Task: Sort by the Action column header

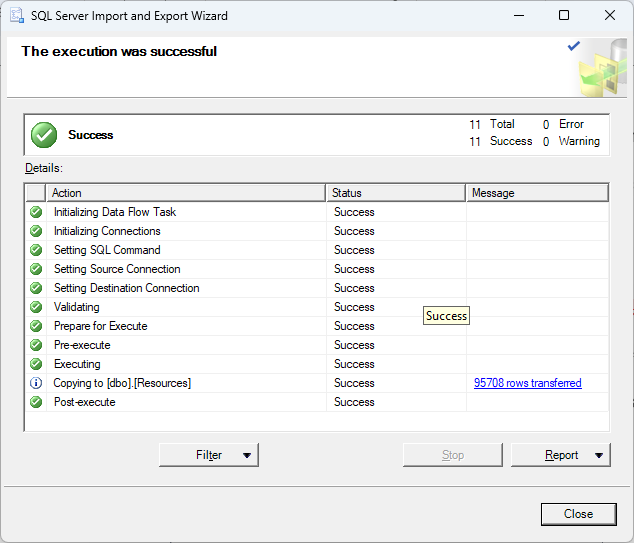Action: tap(186, 193)
